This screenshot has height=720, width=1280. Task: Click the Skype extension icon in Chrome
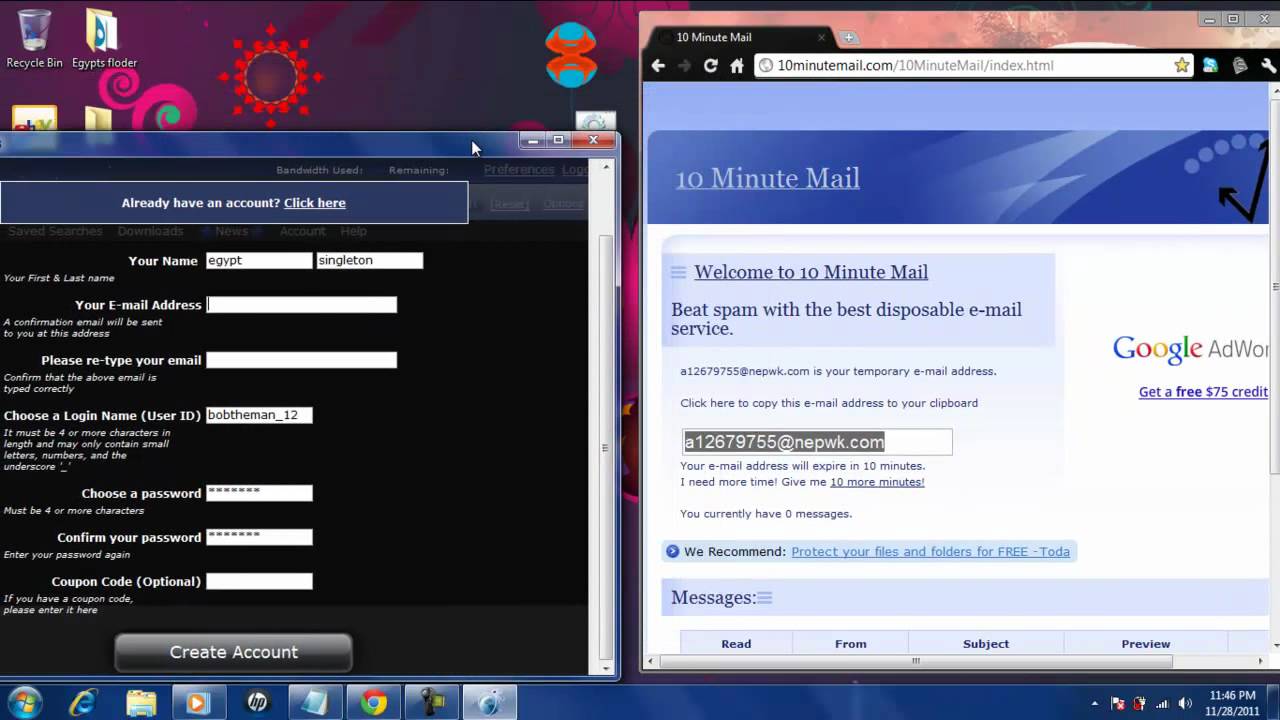(1210, 65)
